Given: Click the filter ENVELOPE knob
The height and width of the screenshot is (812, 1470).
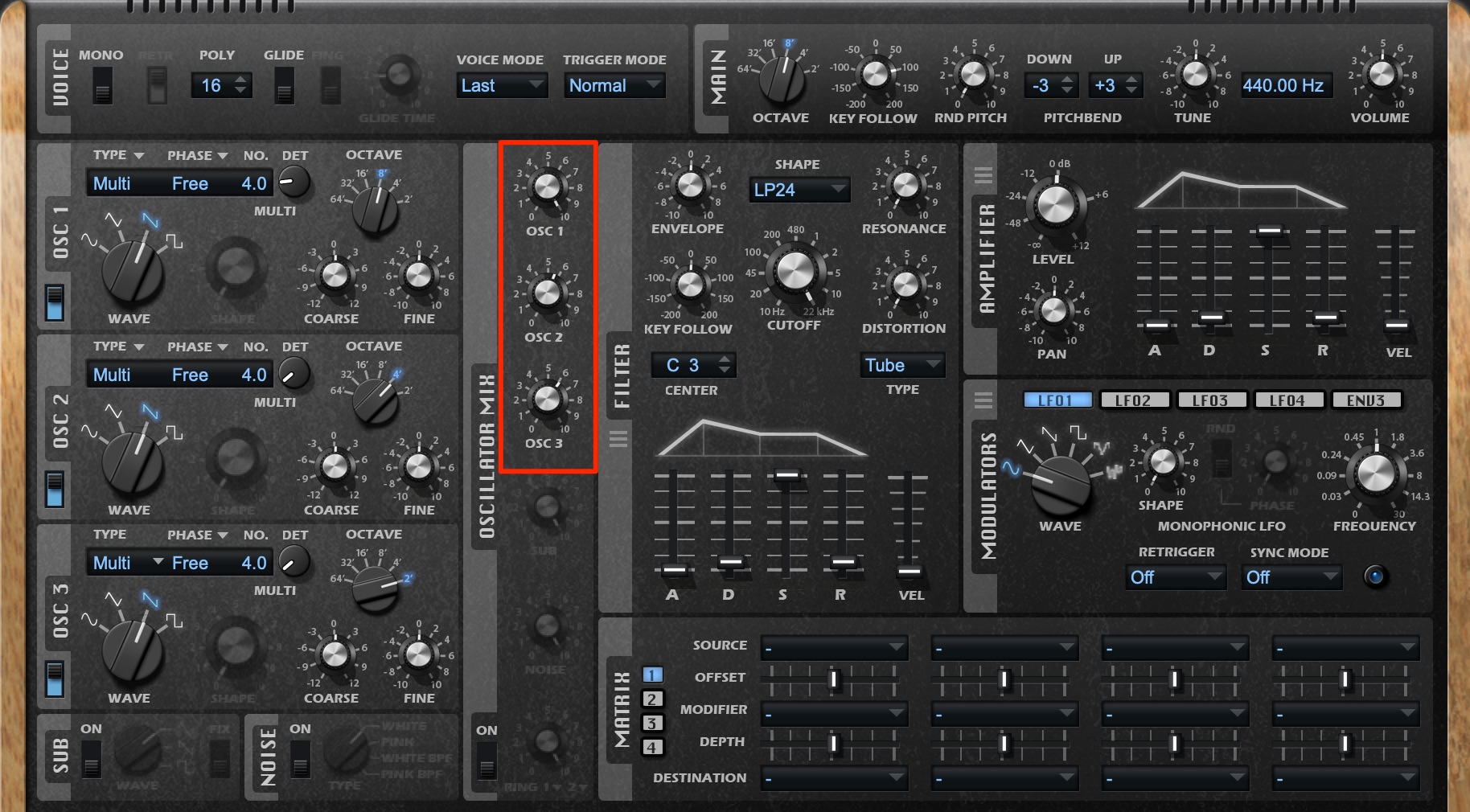Looking at the screenshot, I should [x=689, y=185].
